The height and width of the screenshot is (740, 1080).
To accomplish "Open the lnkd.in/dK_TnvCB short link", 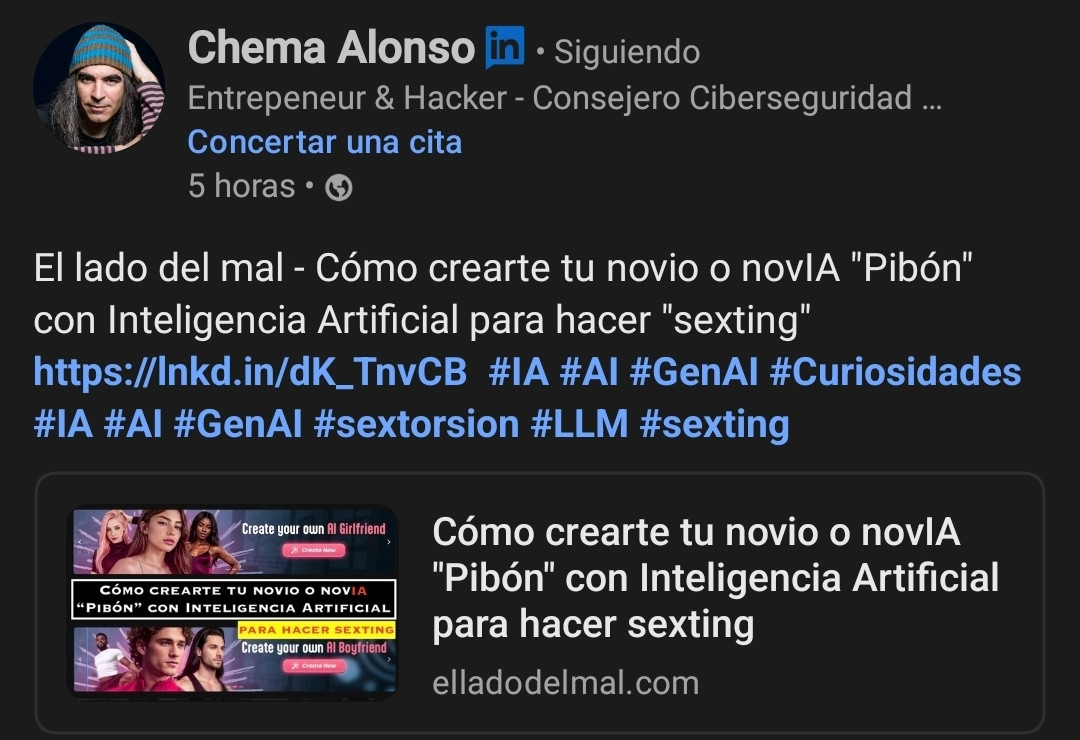I will 250,373.
